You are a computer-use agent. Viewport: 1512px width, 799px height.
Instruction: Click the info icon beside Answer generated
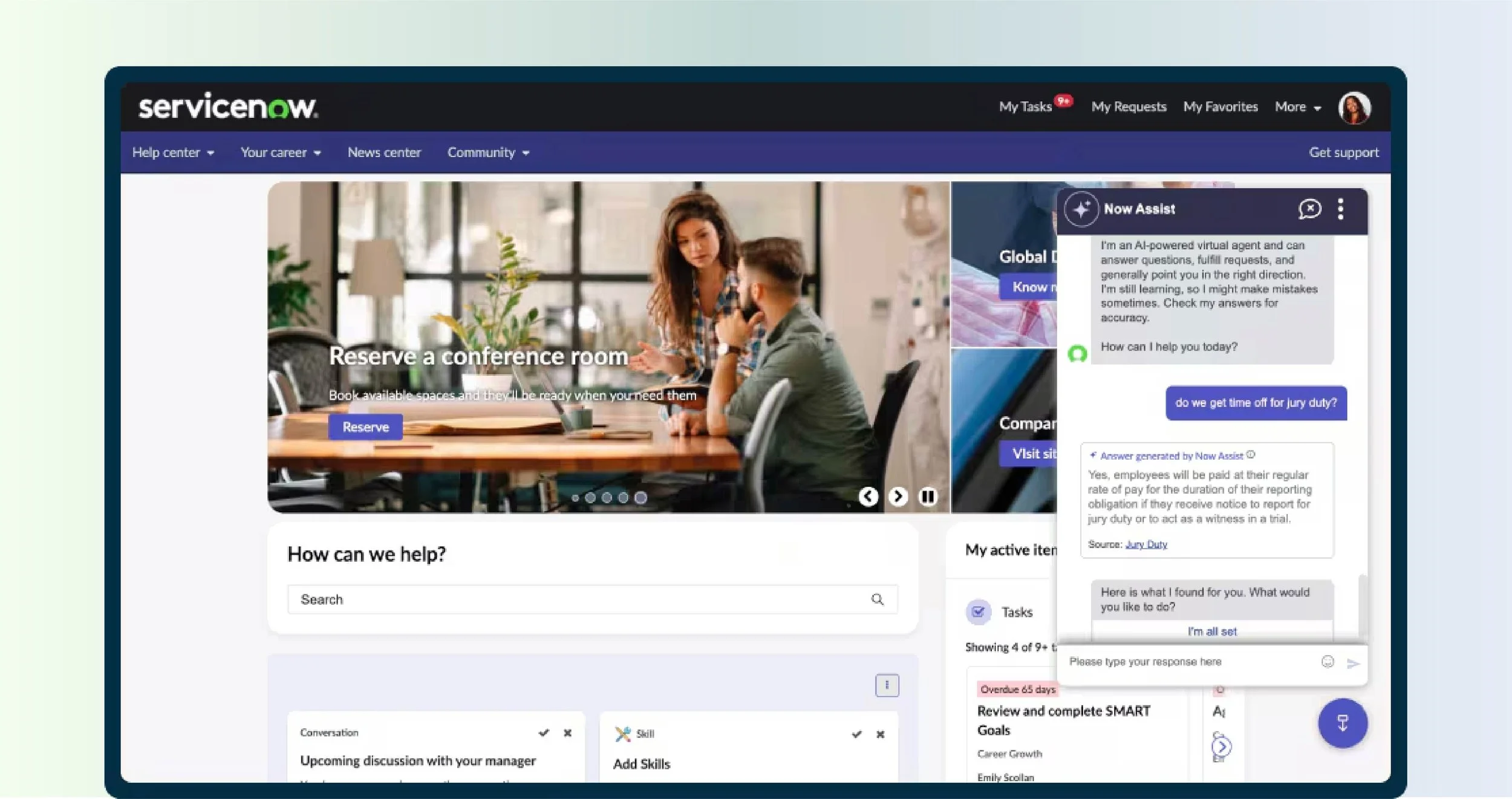click(1251, 455)
